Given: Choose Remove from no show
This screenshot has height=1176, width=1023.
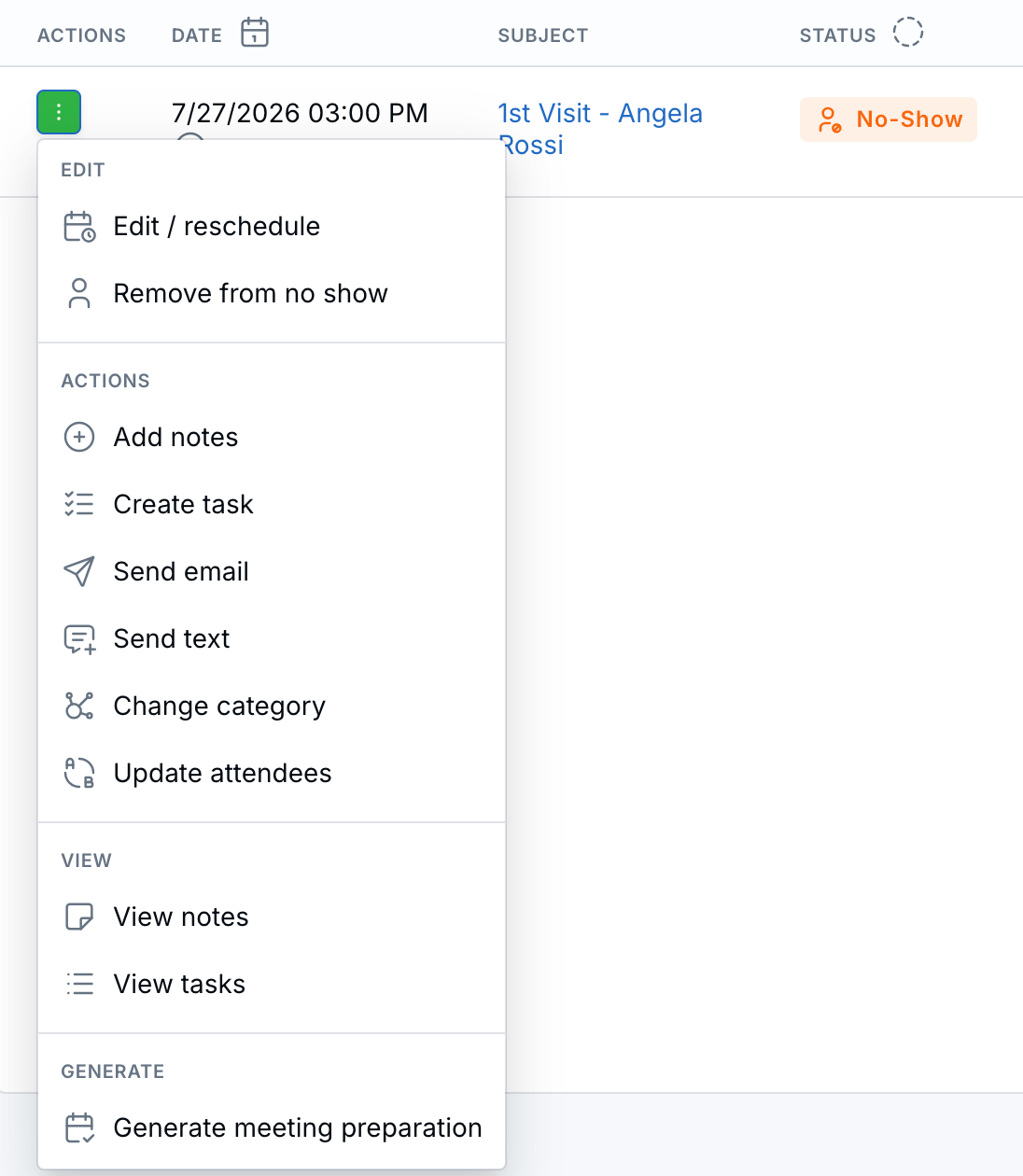Looking at the screenshot, I should point(272,293).
